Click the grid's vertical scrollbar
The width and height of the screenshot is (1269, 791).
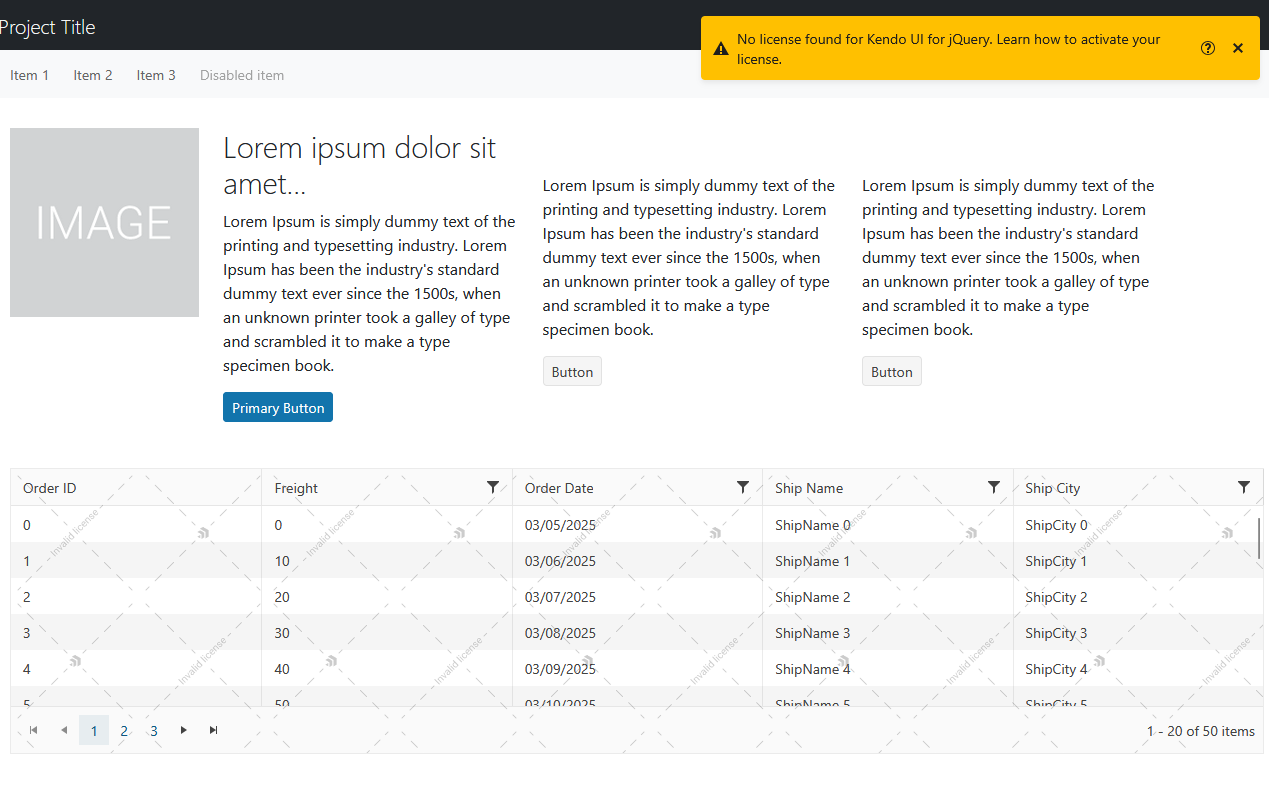(1259, 539)
